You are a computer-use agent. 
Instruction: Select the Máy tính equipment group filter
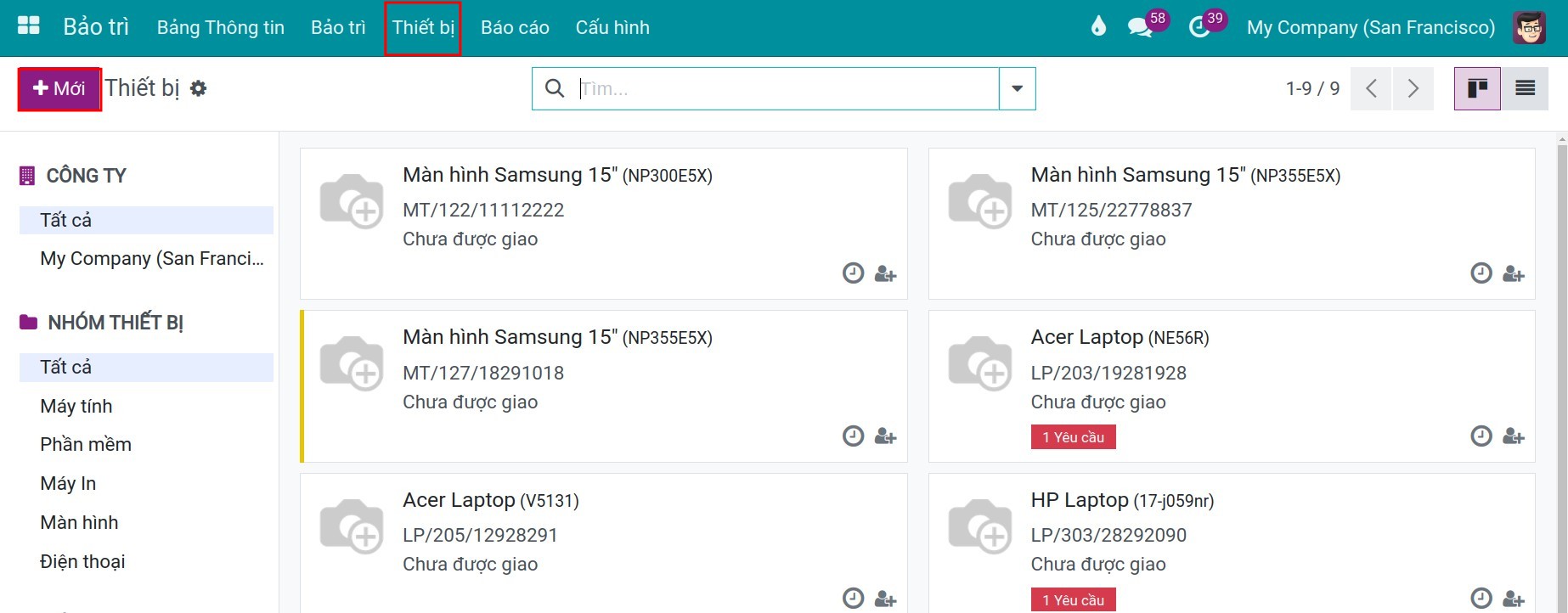[x=76, y=406]
